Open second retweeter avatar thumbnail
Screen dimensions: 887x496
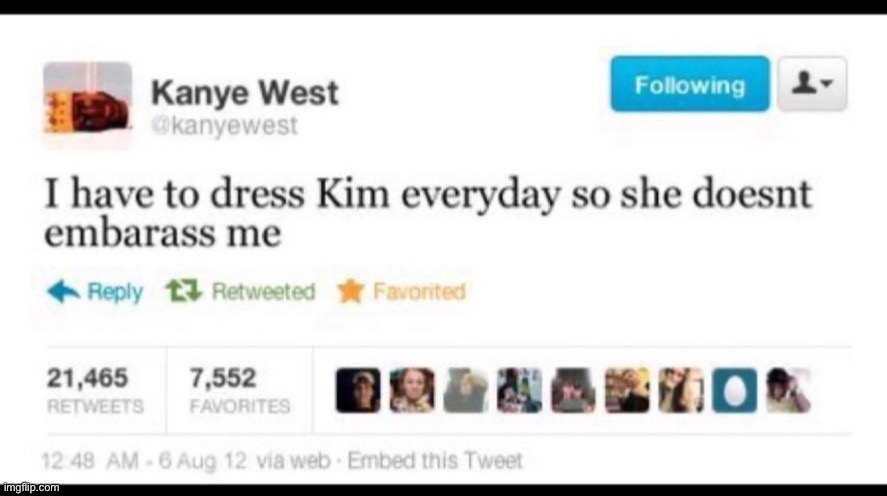412,390
